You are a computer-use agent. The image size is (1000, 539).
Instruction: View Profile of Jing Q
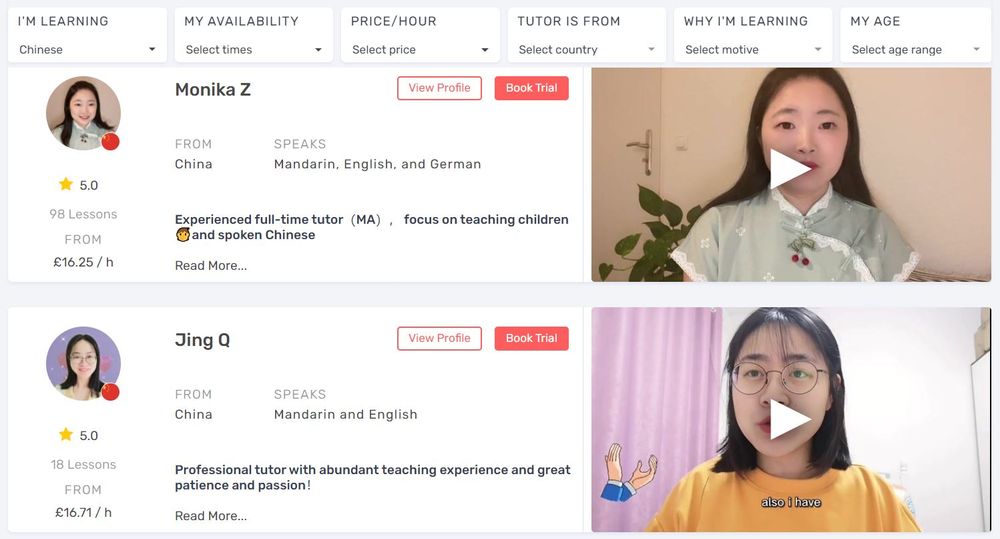[x=439, y=338]
